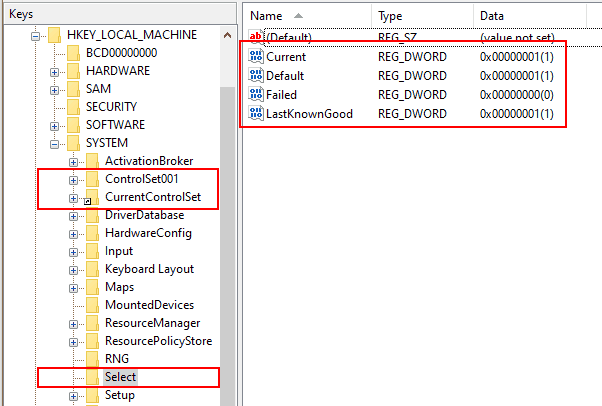Expand the Setup key
This screenshot has width=602, height=406.
tap(73, 396)
